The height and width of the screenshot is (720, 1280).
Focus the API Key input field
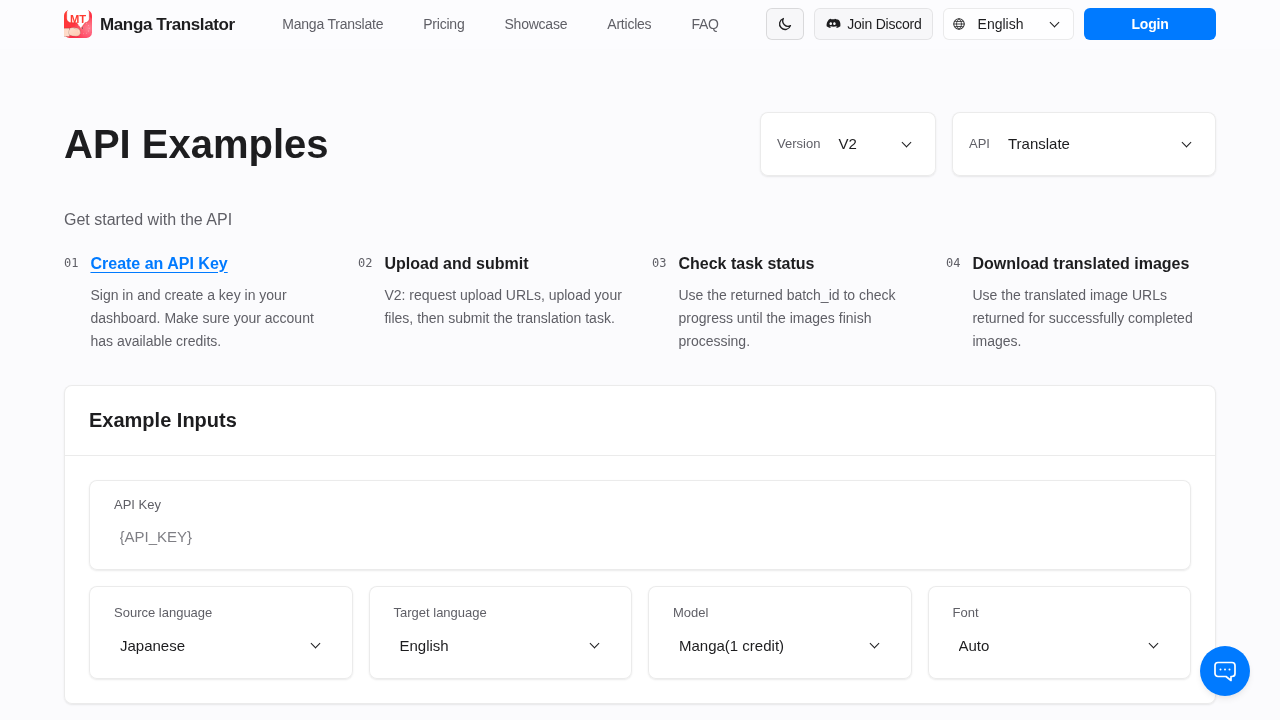640,537
